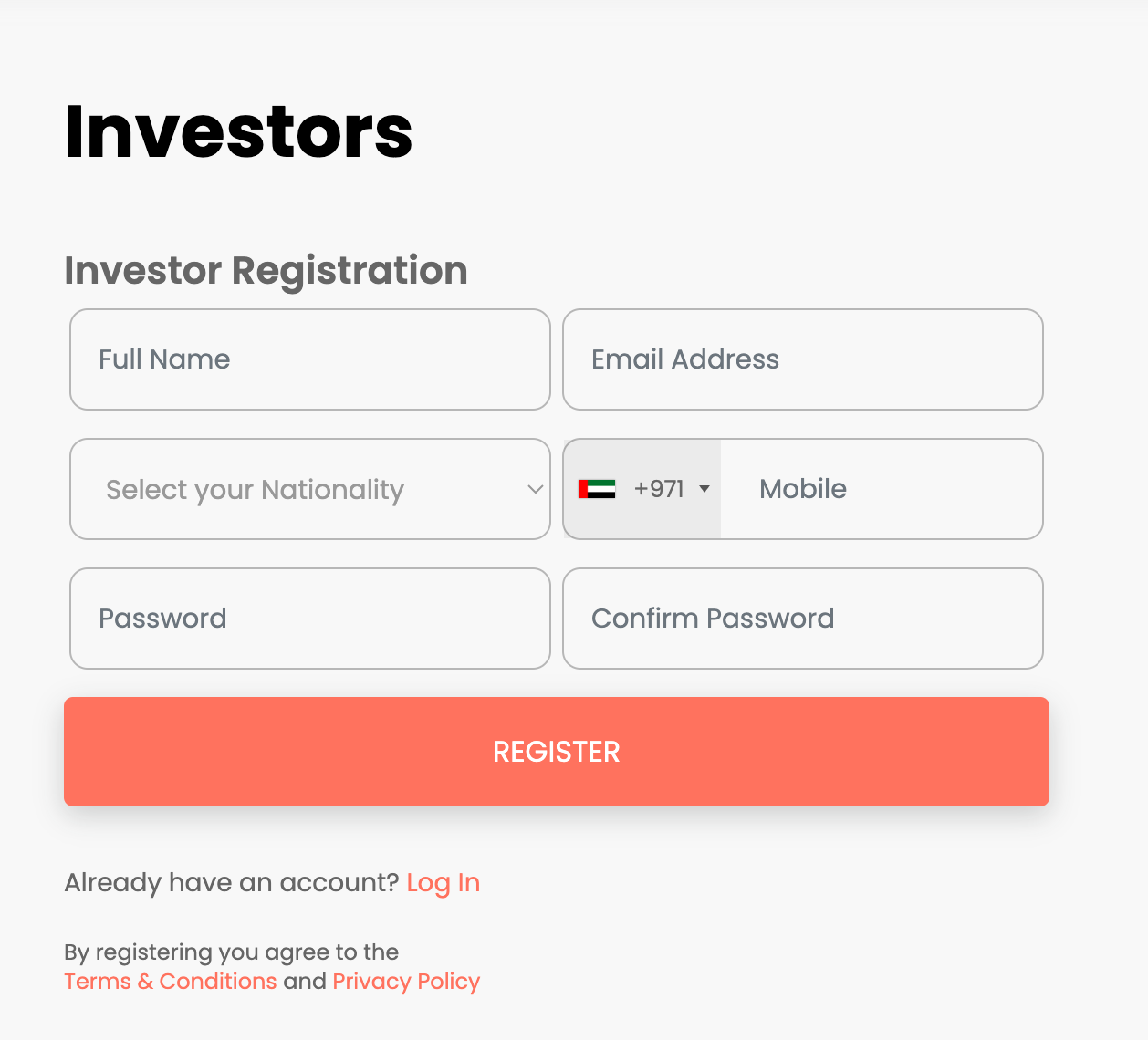Image resolution: width=1148 pixels, height=1040 pixels.
Task: Open the Log In link
Action: 443,882
